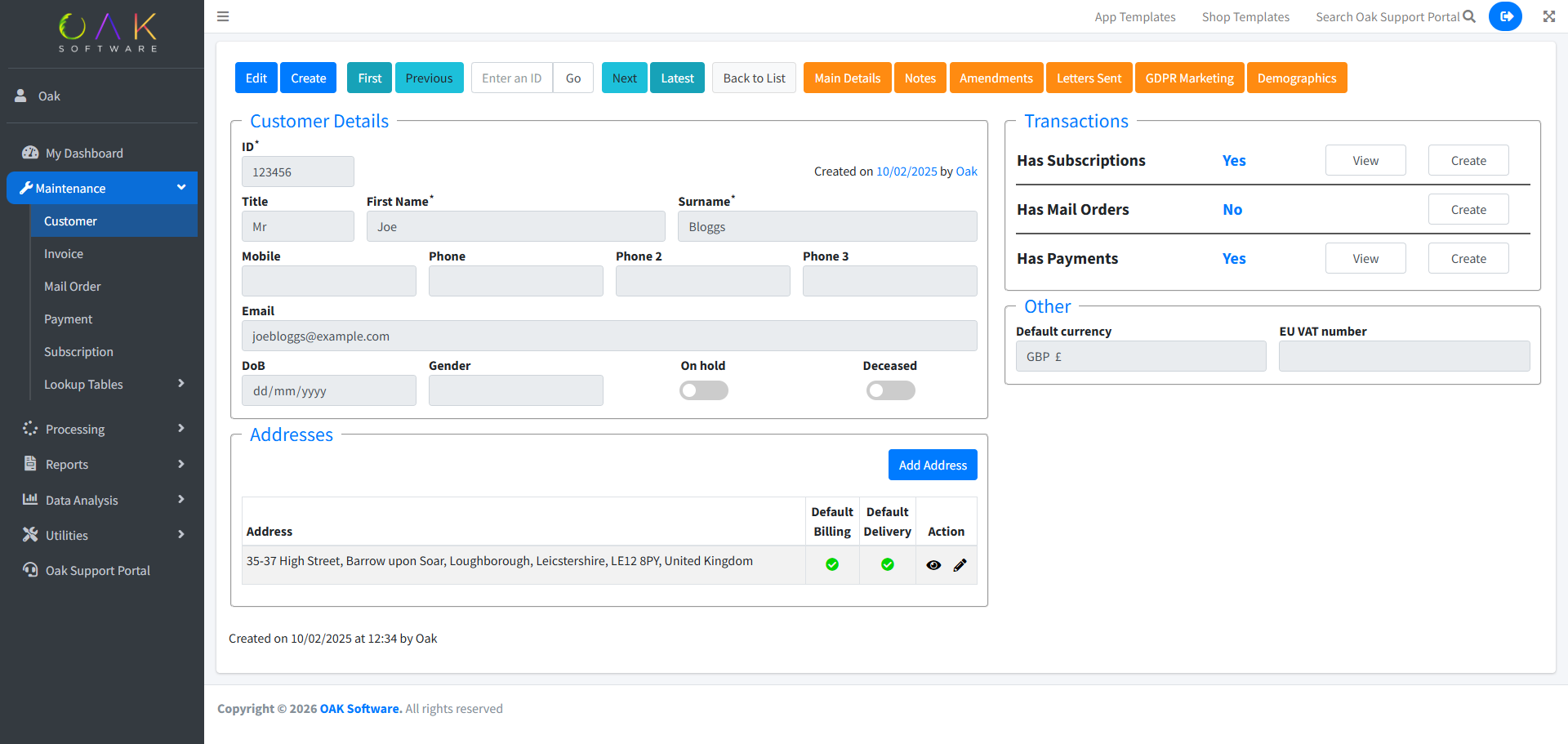Toggle the On hold switch

coord(703,391)
